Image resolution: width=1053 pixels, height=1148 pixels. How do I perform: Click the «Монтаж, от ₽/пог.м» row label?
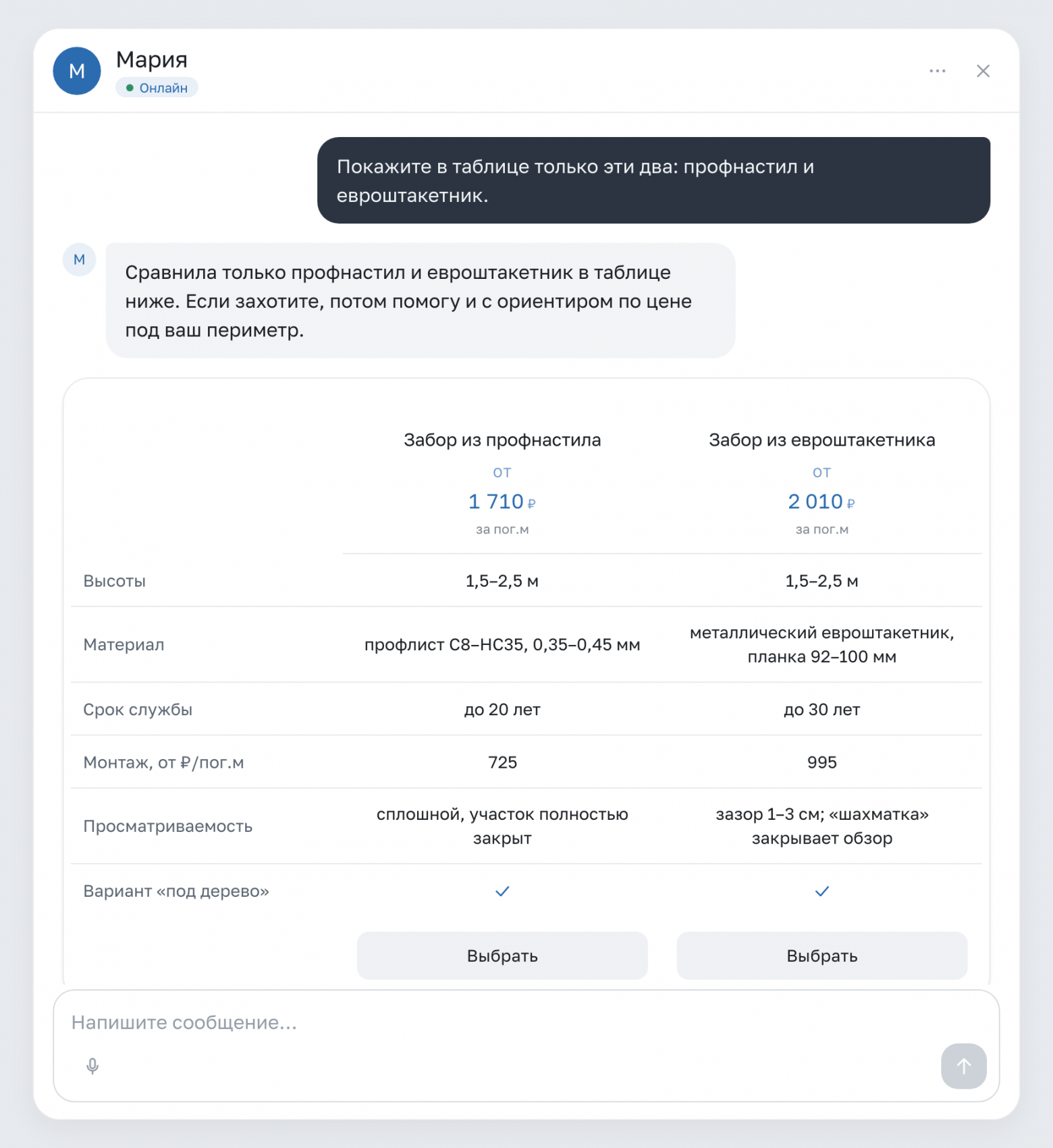pyautogui.click(x=163, y=762)
